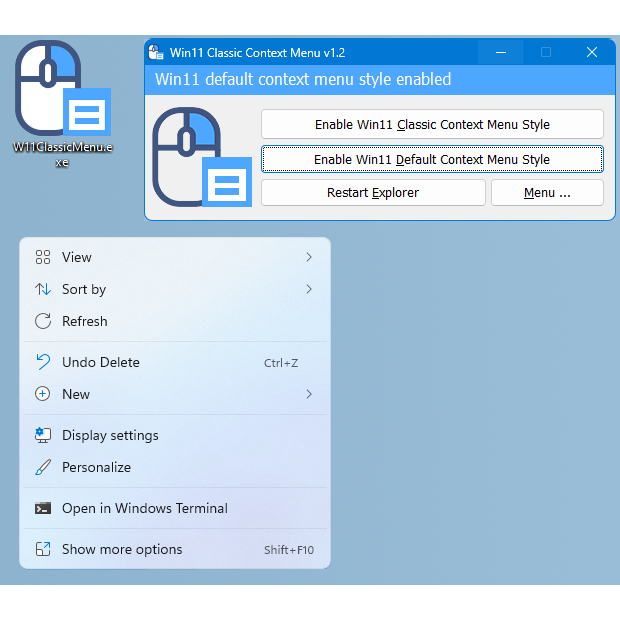Click the Display settings monitor icon
620x620 pixels.
(43, 435)
